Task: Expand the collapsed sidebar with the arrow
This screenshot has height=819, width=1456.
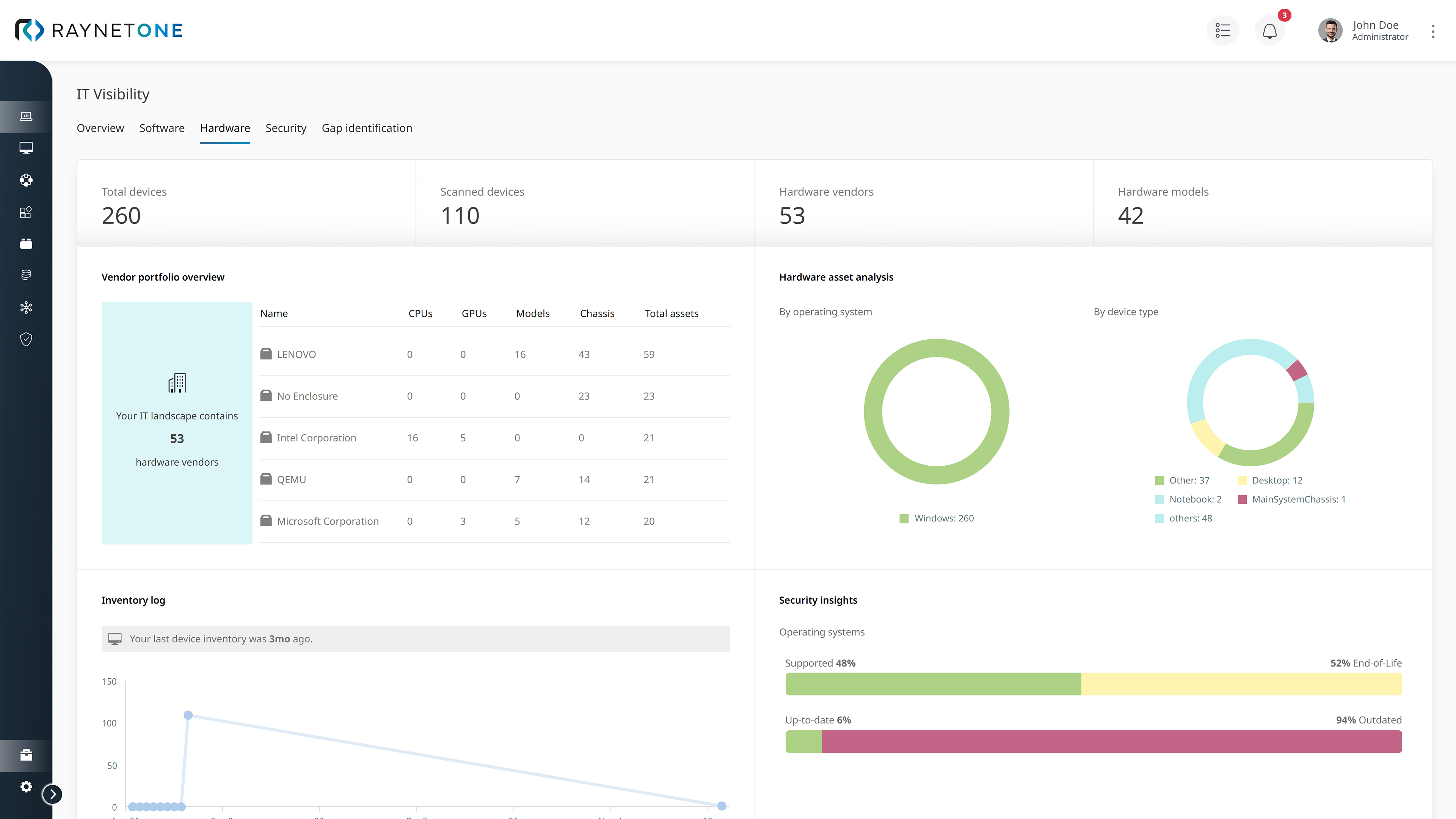Action: tap(53, 794)
